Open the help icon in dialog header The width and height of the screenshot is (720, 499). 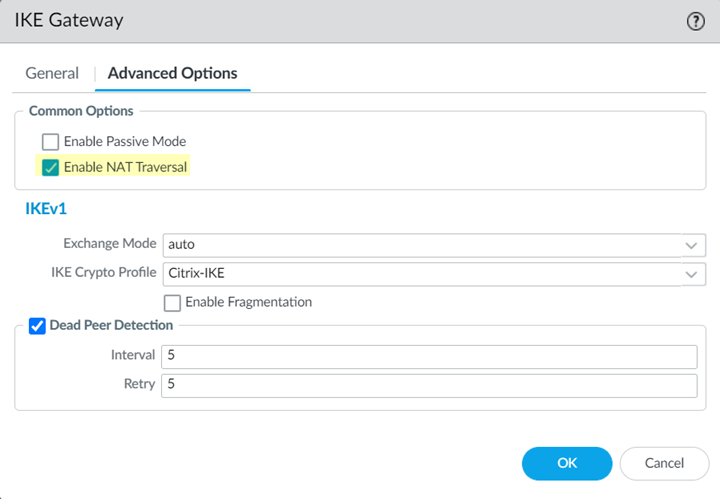(696, 21)
